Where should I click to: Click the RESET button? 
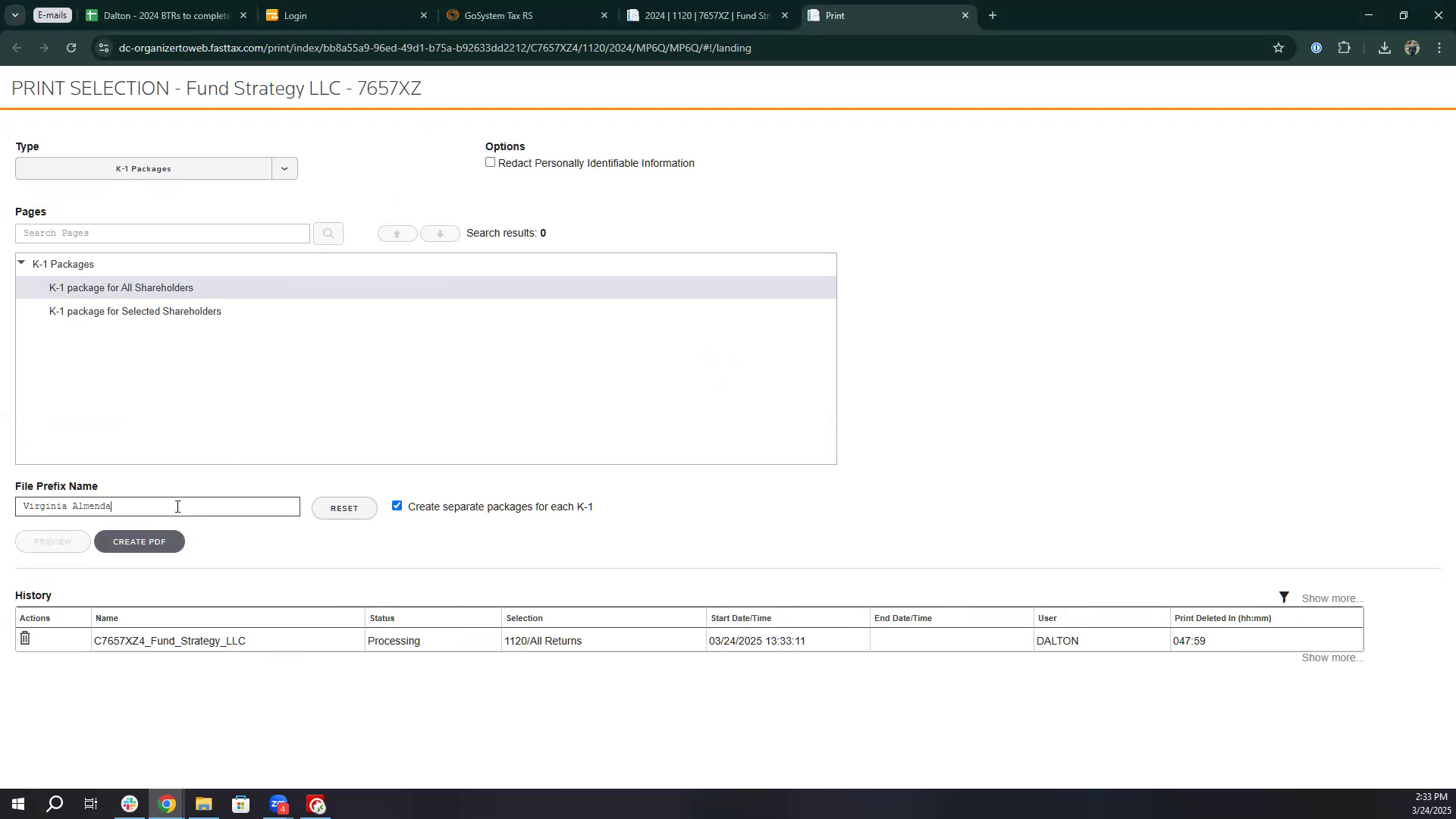pos(344,508)
